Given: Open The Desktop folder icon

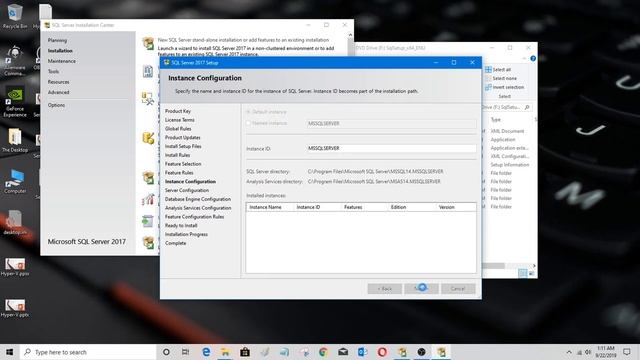Looking at the screenshot, I should [15, 140].
